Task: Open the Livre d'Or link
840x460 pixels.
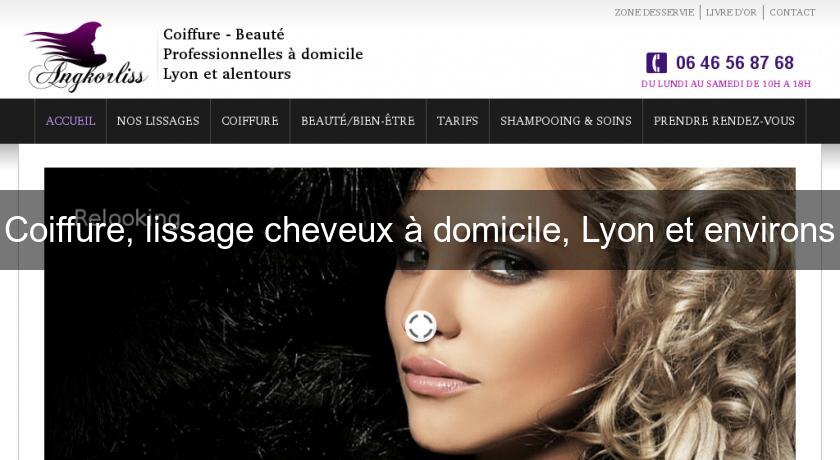Action: [x=731, y=12]
